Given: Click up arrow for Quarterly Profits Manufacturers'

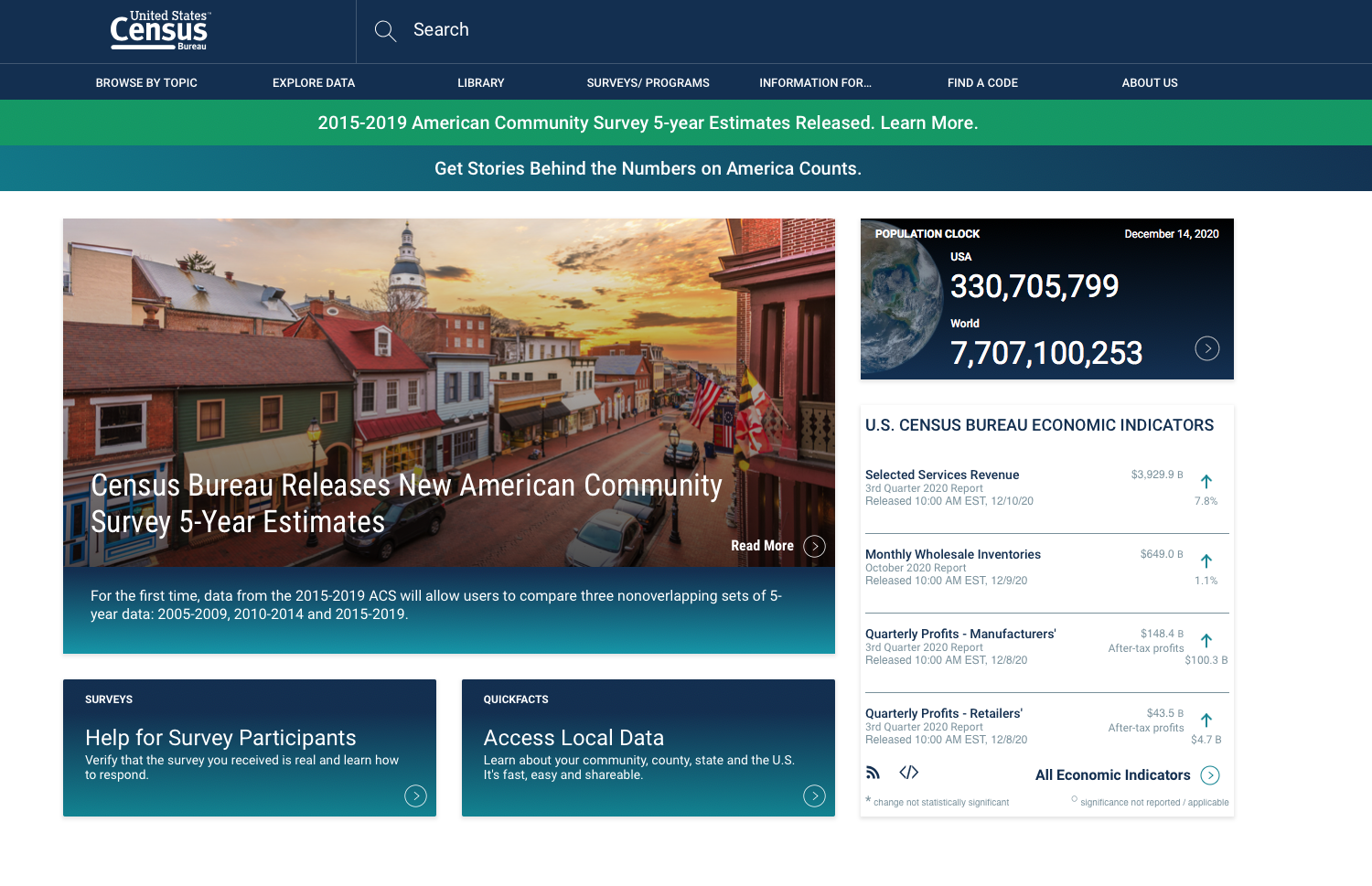Looking at the screenshot, I should [1206, 640].
